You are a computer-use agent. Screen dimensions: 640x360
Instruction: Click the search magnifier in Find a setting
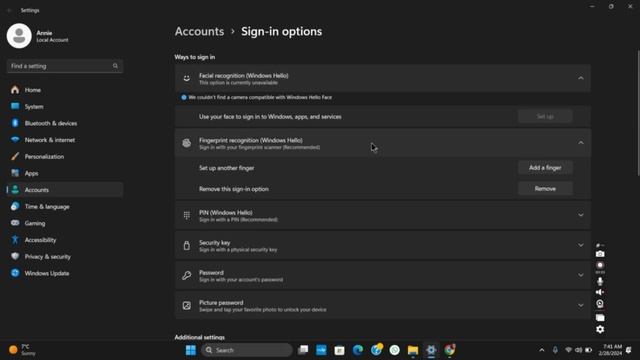[115, 66]
